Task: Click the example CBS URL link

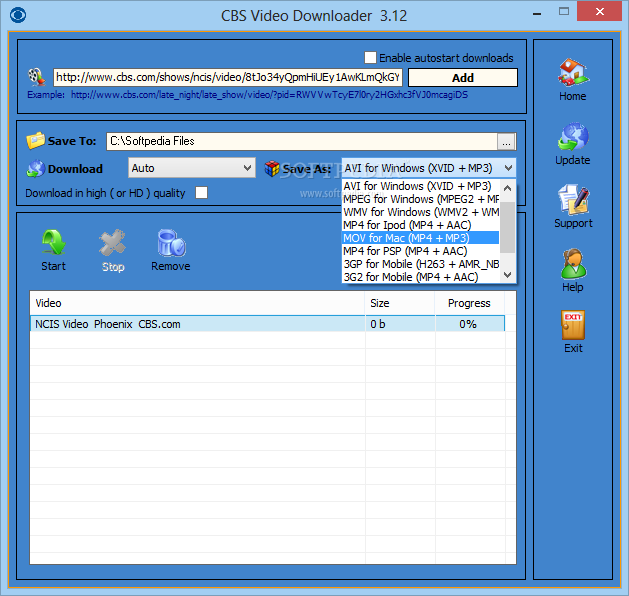Action: [x=269, y=95]
